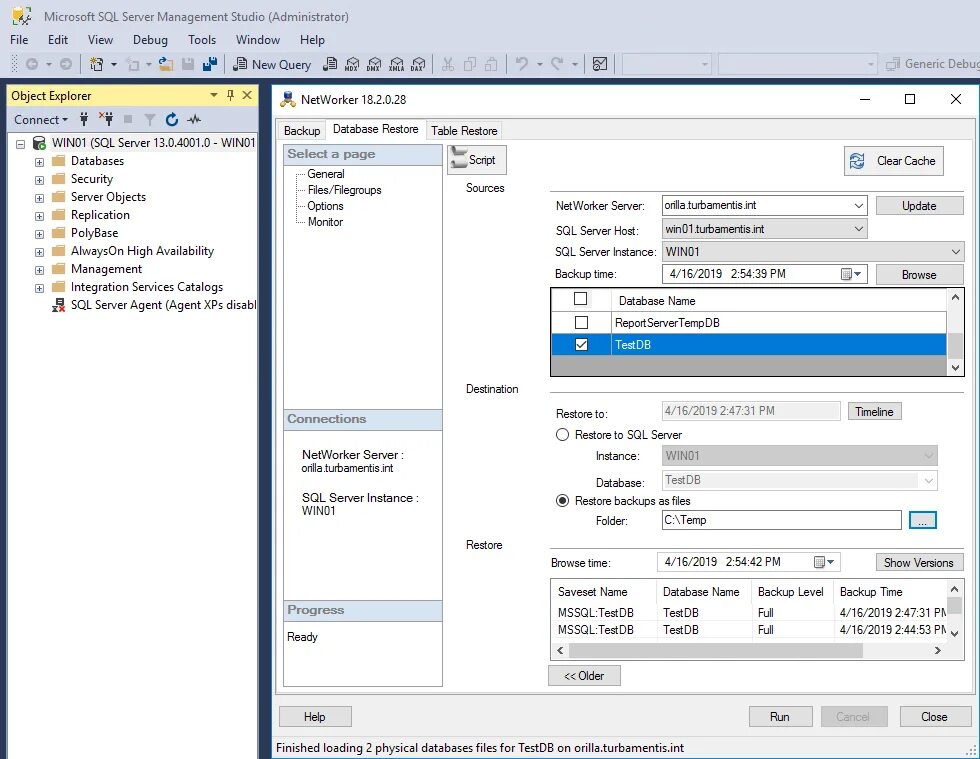Viewport: 980px width, 759px height.
Task: Click the Copy toolbar icon
Action: pos(470,64)
